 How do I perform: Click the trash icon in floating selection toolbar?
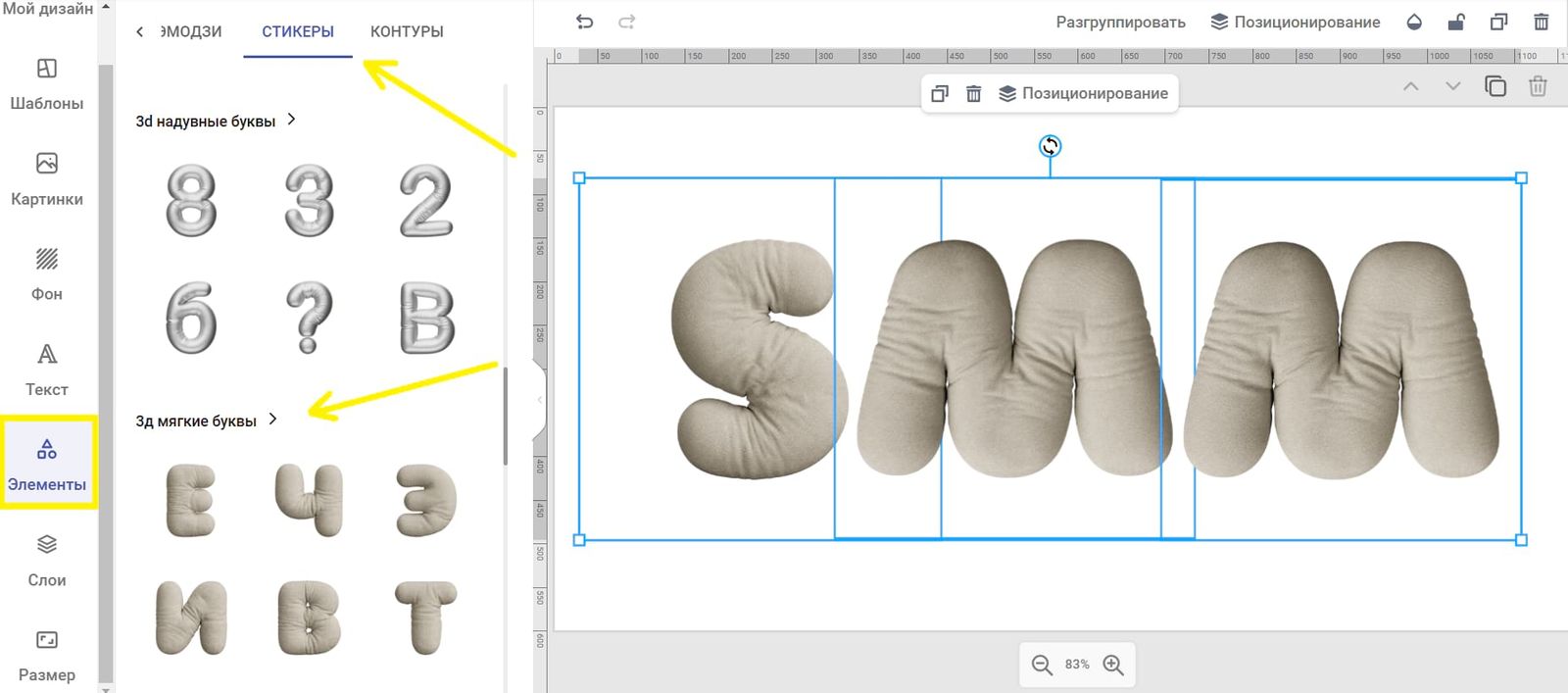pyautogui.click(x=973, y=94)
